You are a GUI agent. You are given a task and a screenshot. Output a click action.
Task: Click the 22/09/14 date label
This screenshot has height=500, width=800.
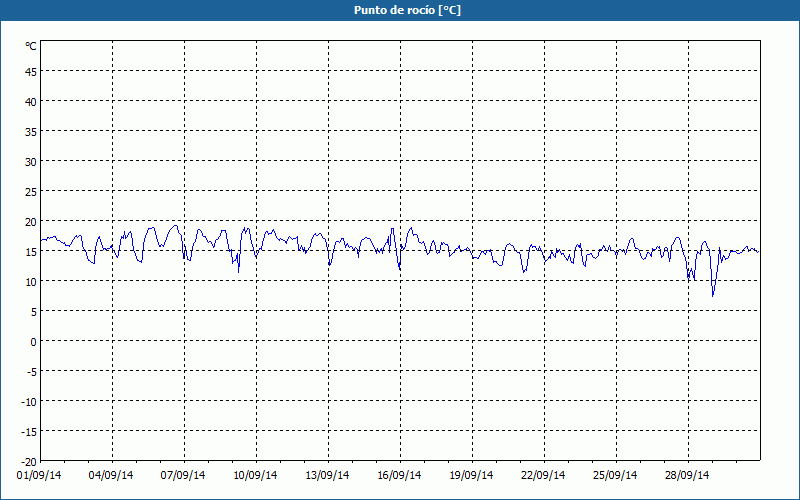pyautogui.click(x=543, y=475)
